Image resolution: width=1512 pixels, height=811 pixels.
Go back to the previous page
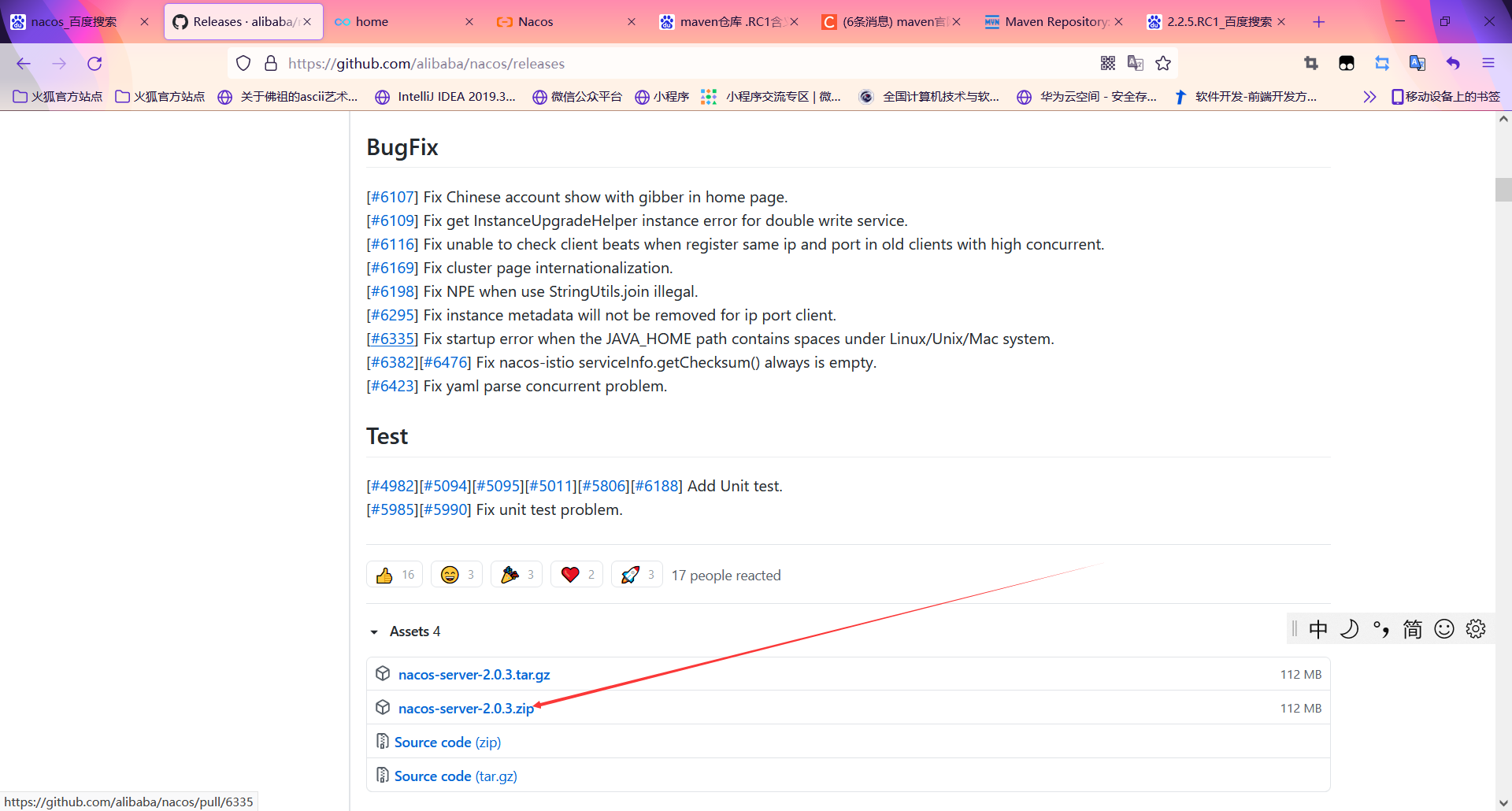(24, 64)
